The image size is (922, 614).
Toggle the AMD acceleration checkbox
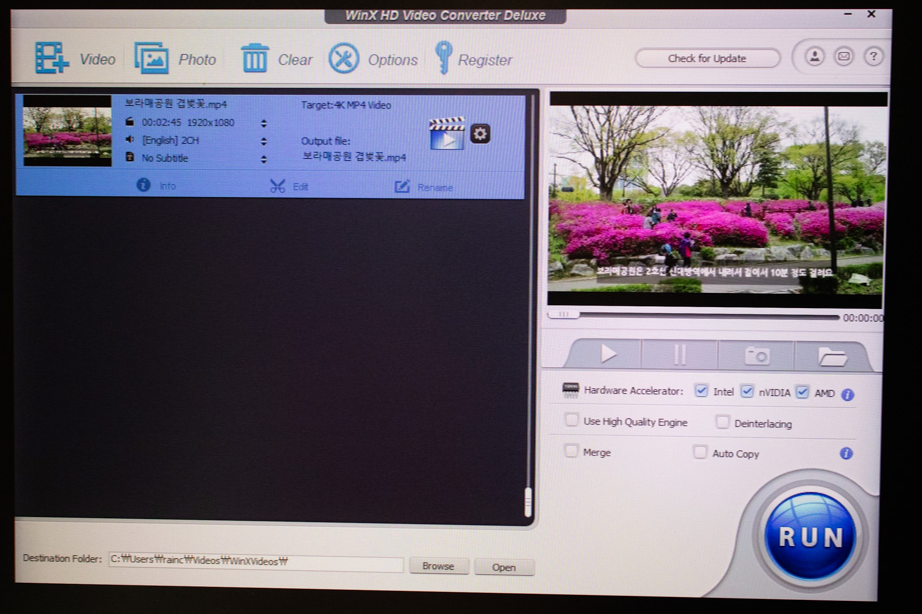coord(802,392)
